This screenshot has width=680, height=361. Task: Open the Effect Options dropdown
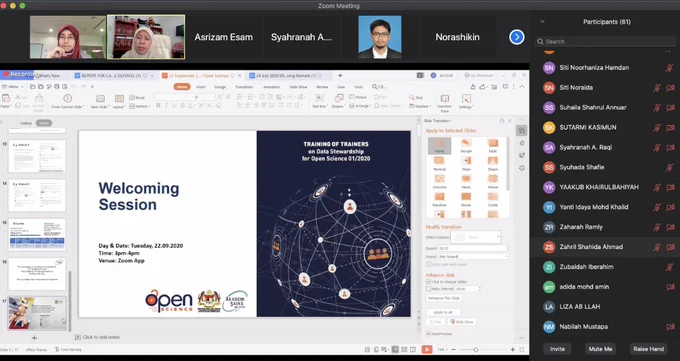click(476, 237)
